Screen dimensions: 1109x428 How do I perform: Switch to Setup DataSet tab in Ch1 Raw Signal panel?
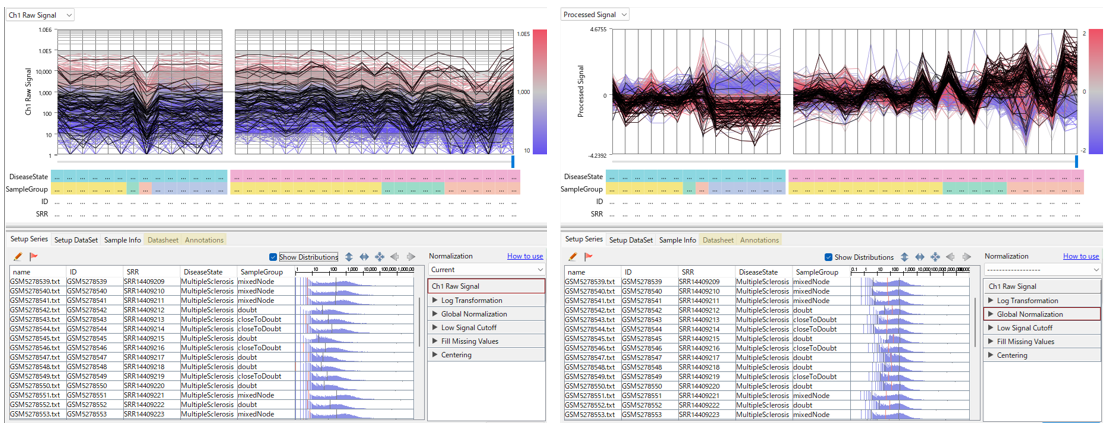pos(76,240)
